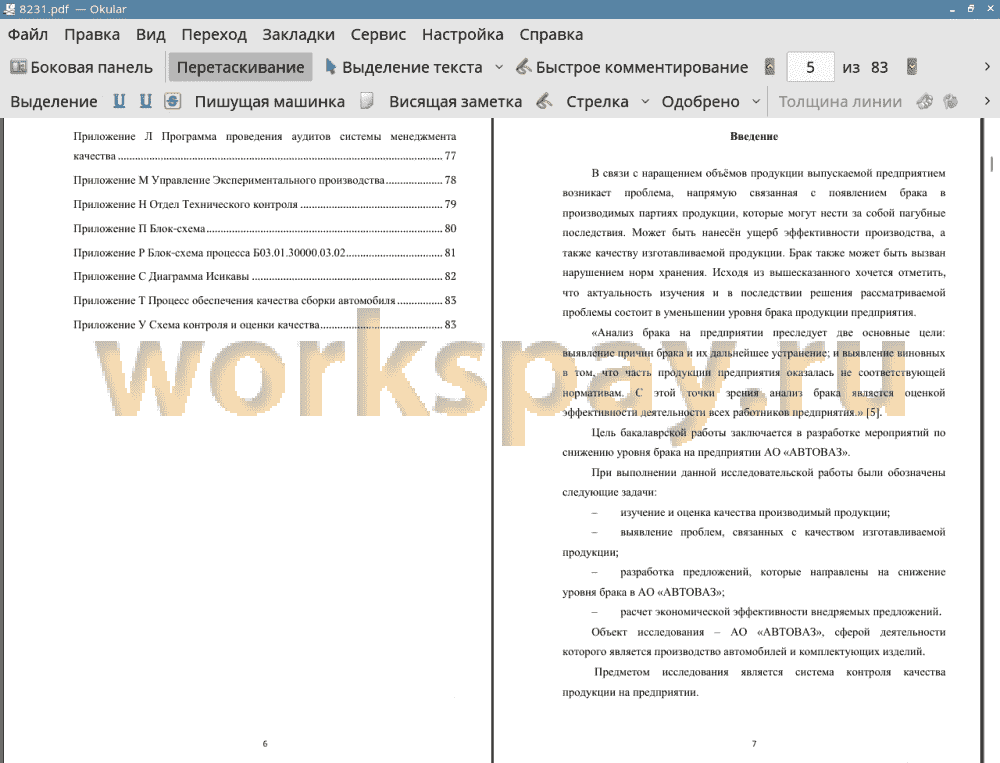Click the text selection cursor icon
1000x763 pixels.
coord(330,66)
